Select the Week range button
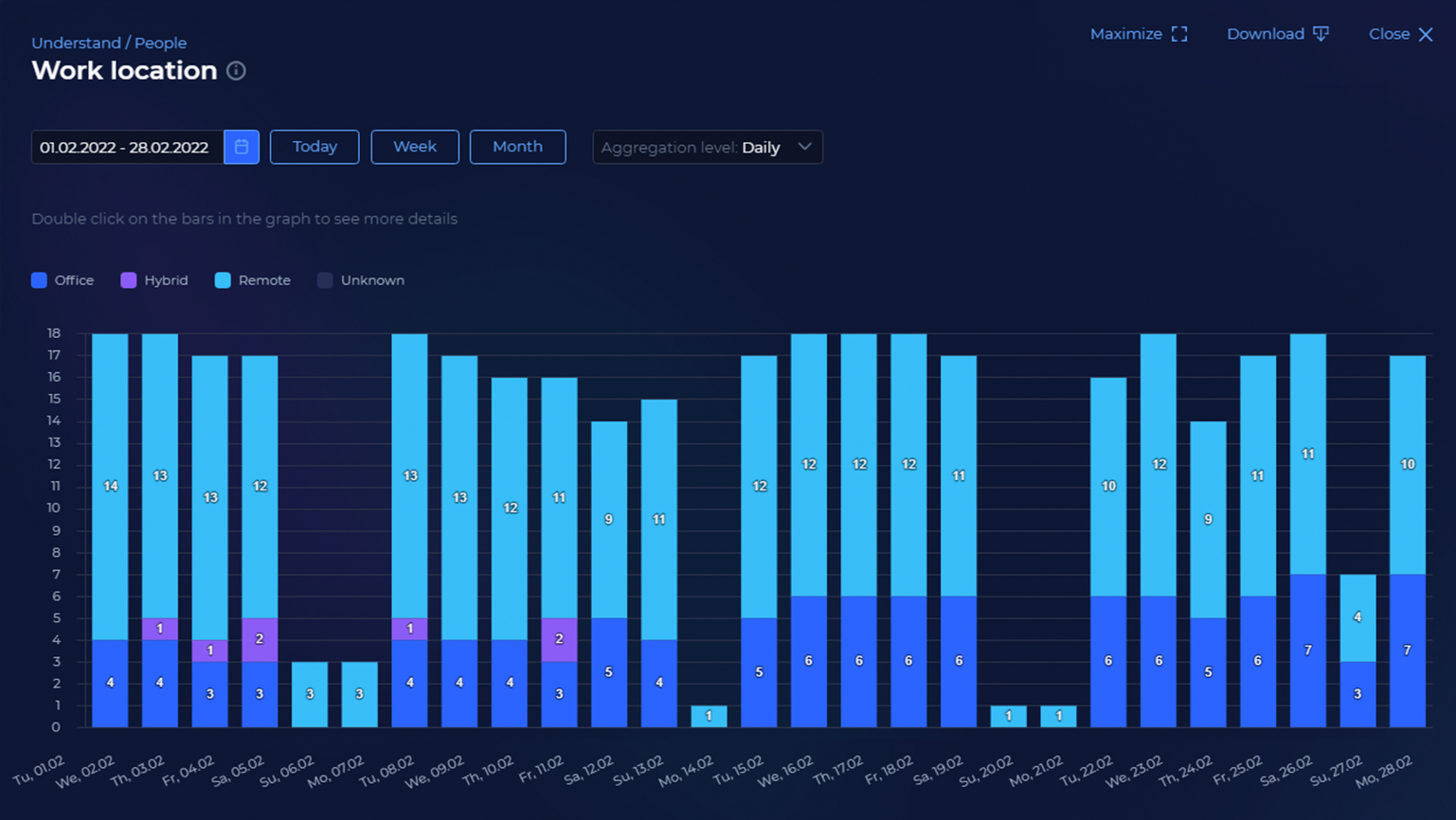Viewport: 1456px width, 820px height. (415, 147)
